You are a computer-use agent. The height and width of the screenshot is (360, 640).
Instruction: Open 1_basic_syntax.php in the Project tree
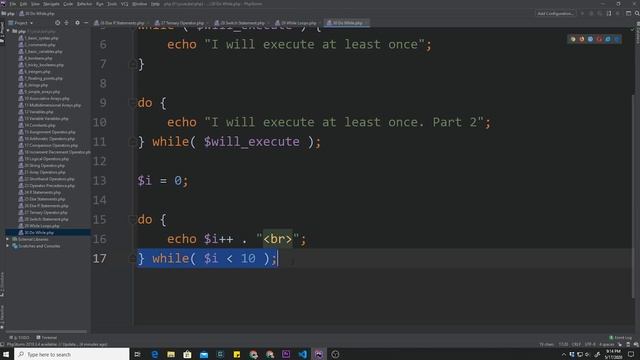38,38
